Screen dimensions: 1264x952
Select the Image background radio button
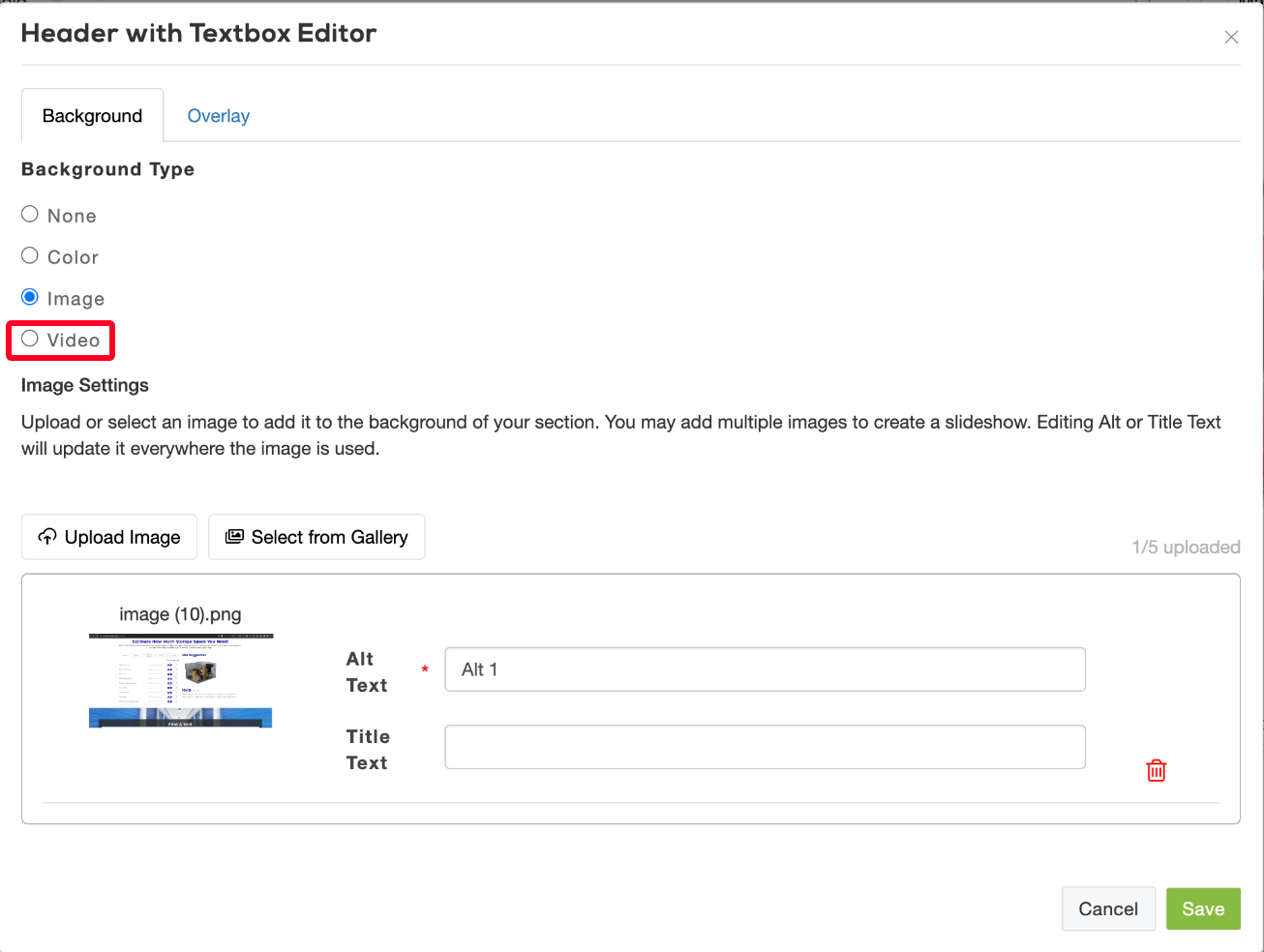pyautogui.click(x=30, y=297)
